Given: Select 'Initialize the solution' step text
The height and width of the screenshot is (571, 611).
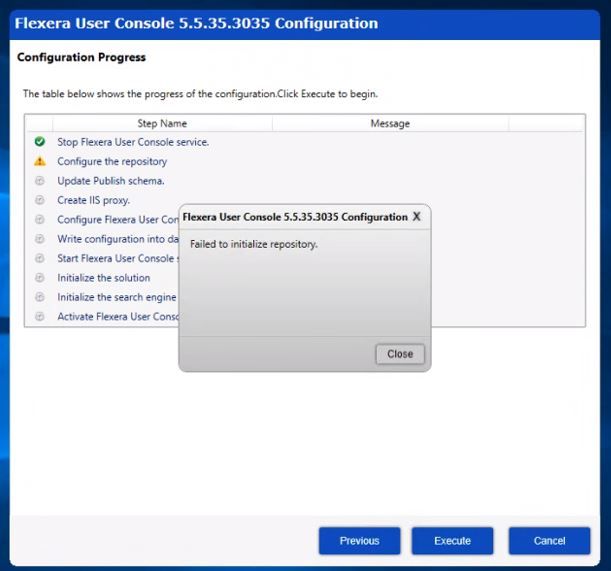Looking at the screenshot, I should (104, 278).
